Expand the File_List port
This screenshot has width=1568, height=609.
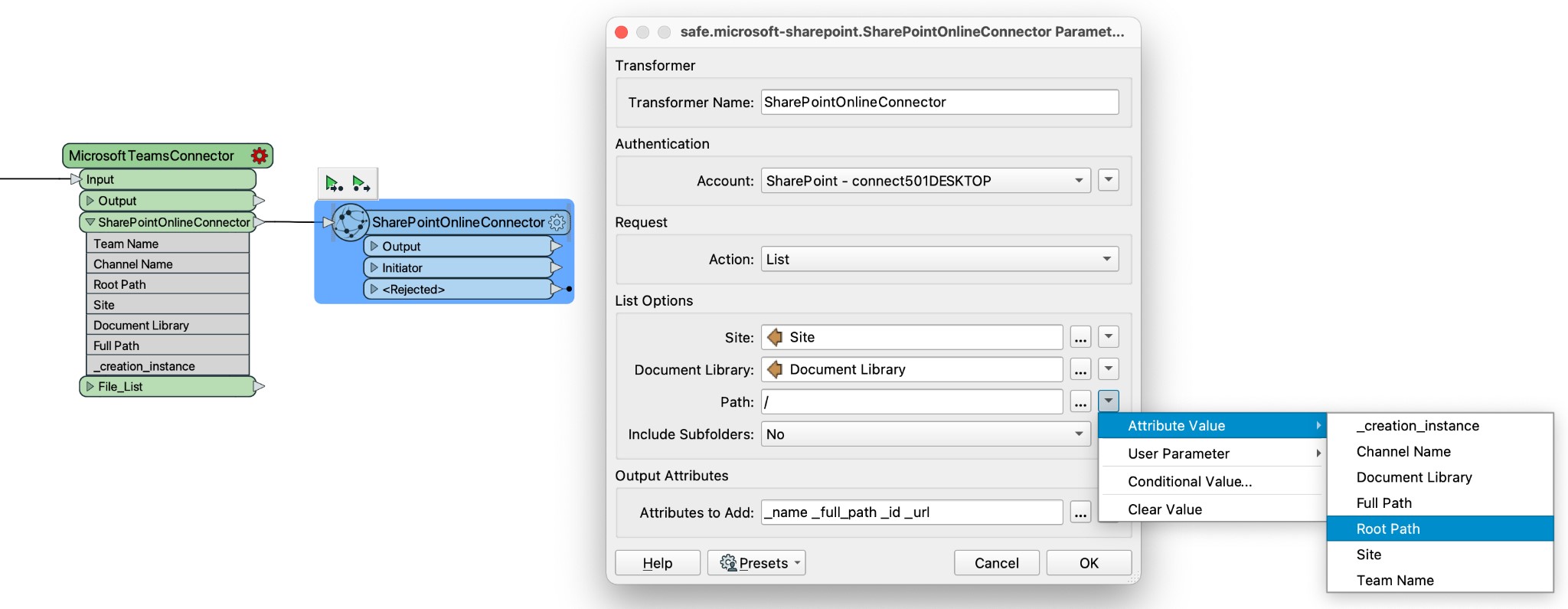[90, 387]
